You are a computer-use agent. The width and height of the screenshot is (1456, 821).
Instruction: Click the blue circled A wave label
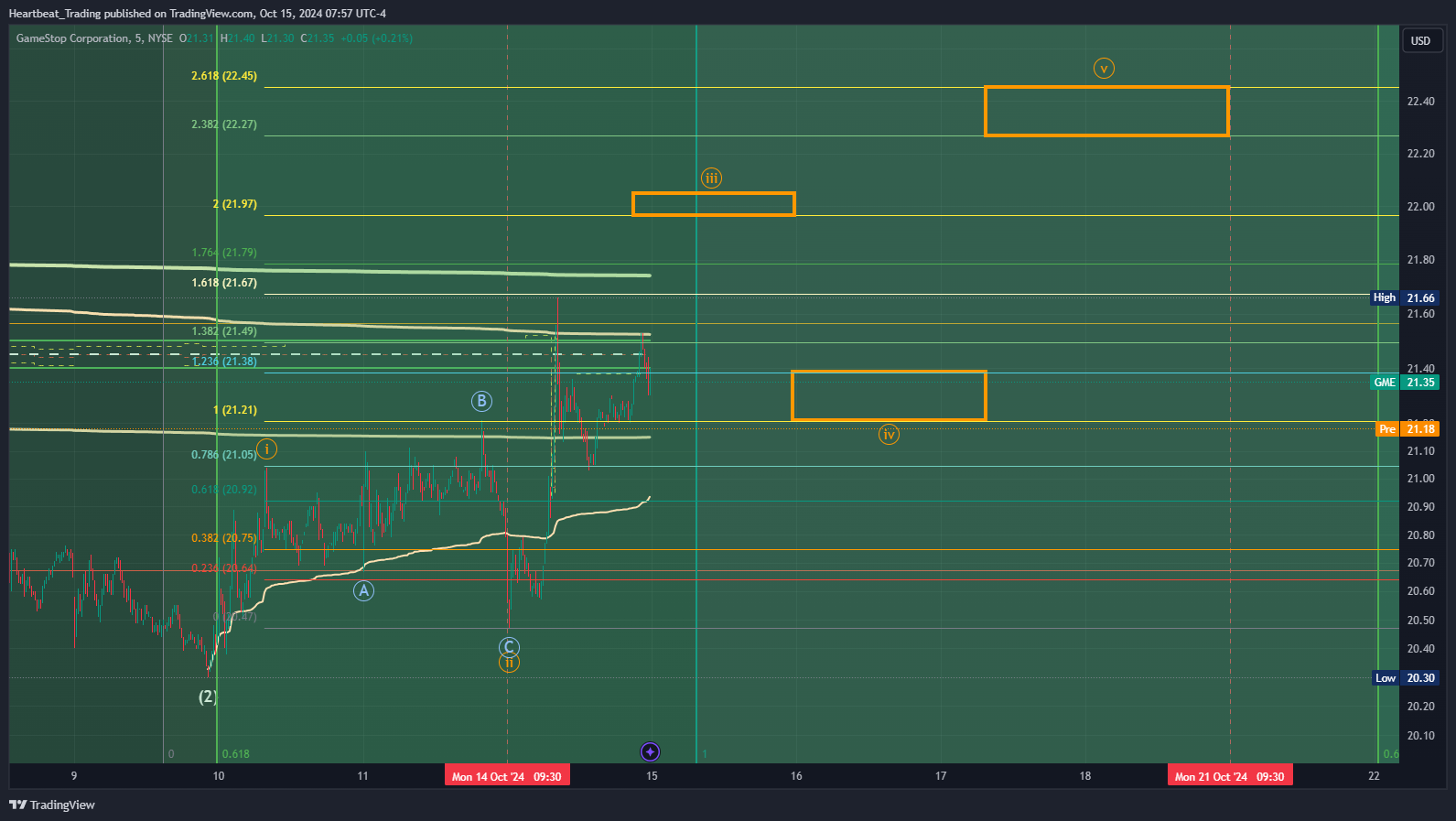[363, 590]
